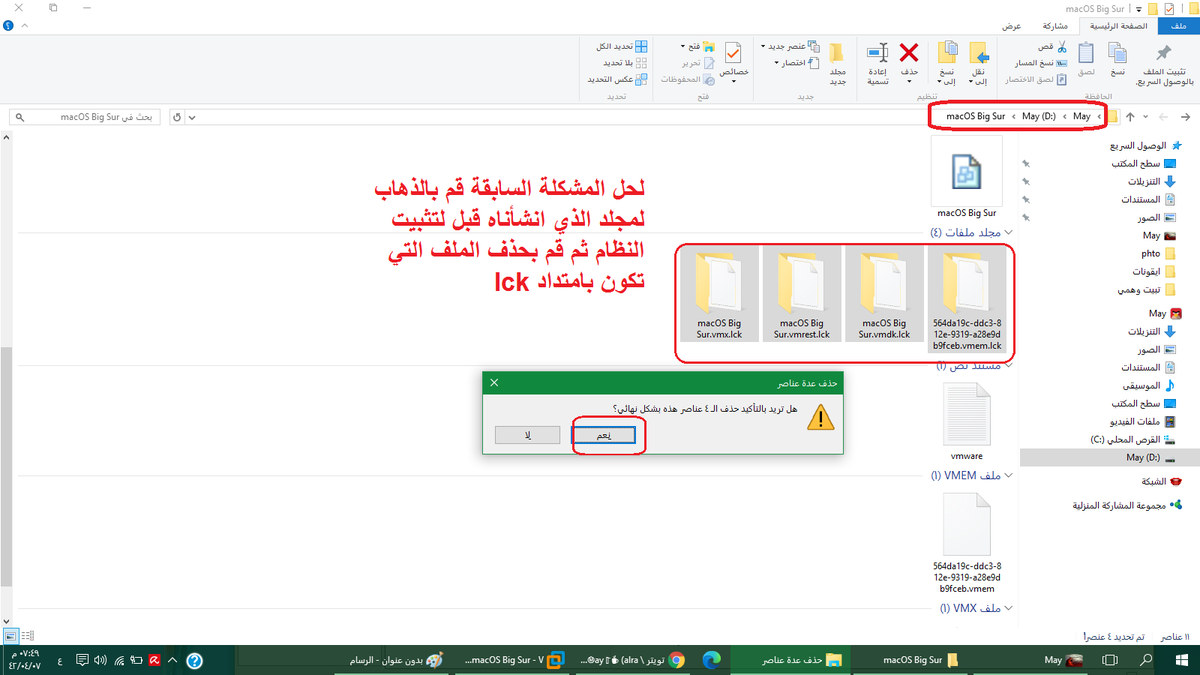Click Invert selection (عكس التحديد)
The image size is (1200, 675).
(616, 79)
